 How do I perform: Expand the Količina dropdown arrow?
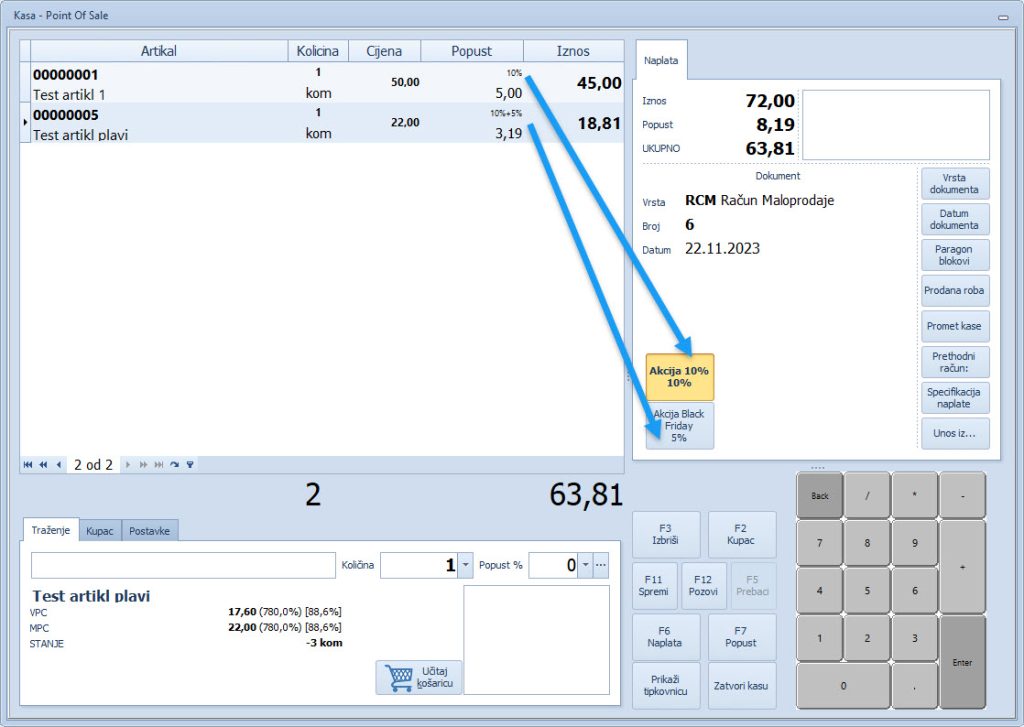coord(466,565)
